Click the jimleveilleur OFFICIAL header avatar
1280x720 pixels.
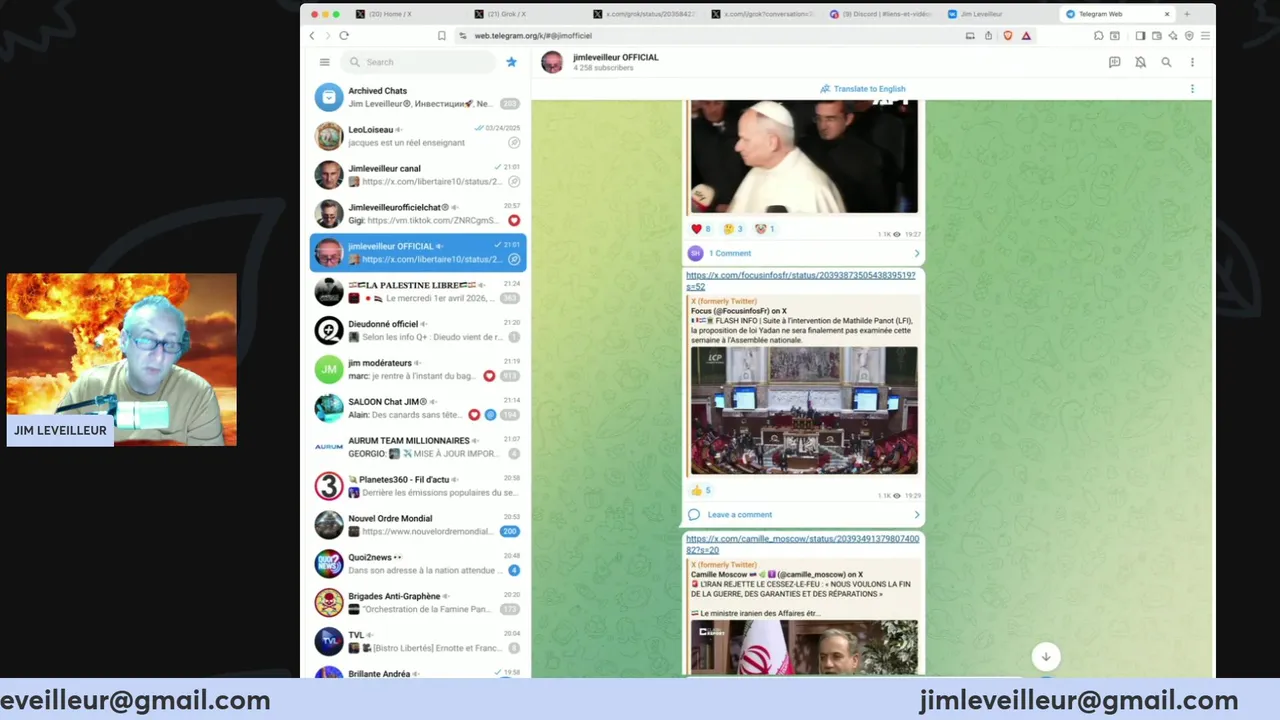(552, 62)
